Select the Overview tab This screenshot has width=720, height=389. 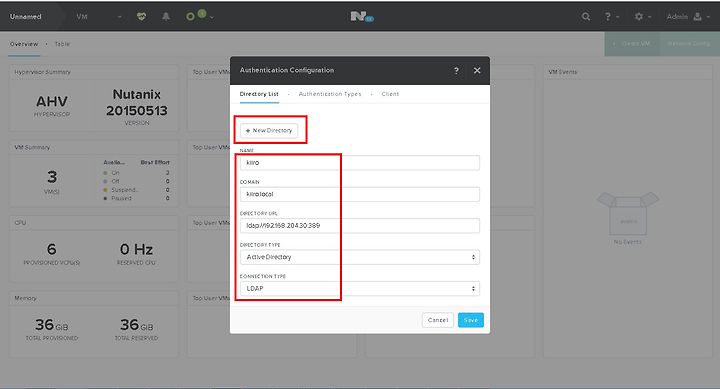(x=24, y=44)
